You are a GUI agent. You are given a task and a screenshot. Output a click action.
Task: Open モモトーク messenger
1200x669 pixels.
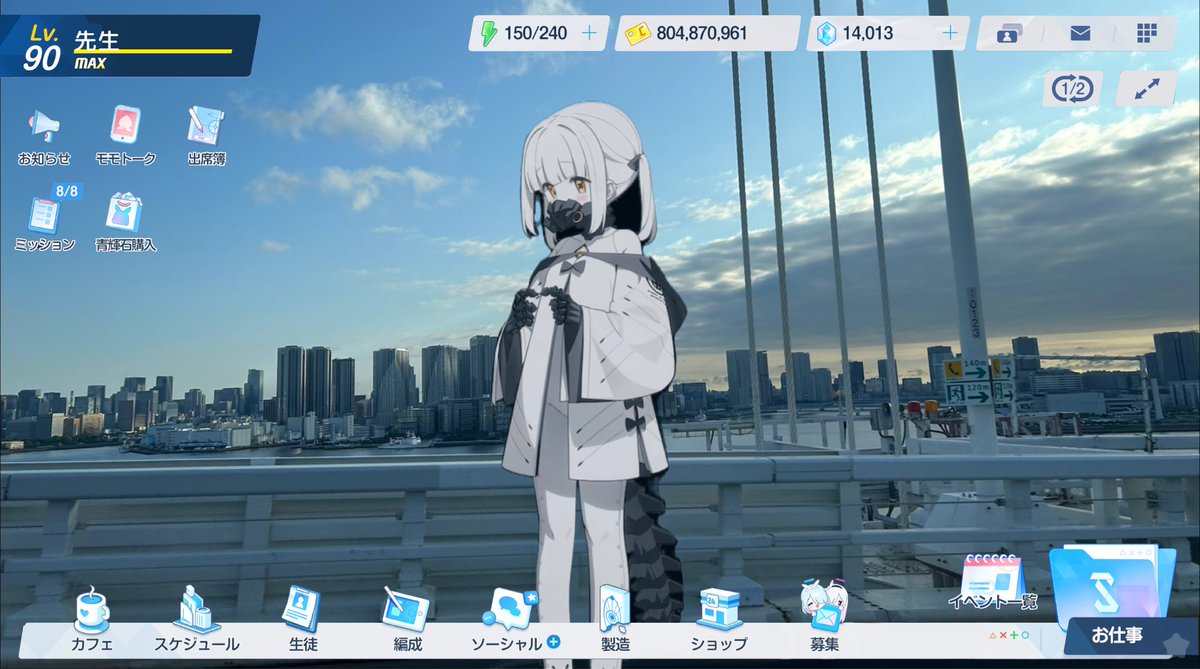125,135
